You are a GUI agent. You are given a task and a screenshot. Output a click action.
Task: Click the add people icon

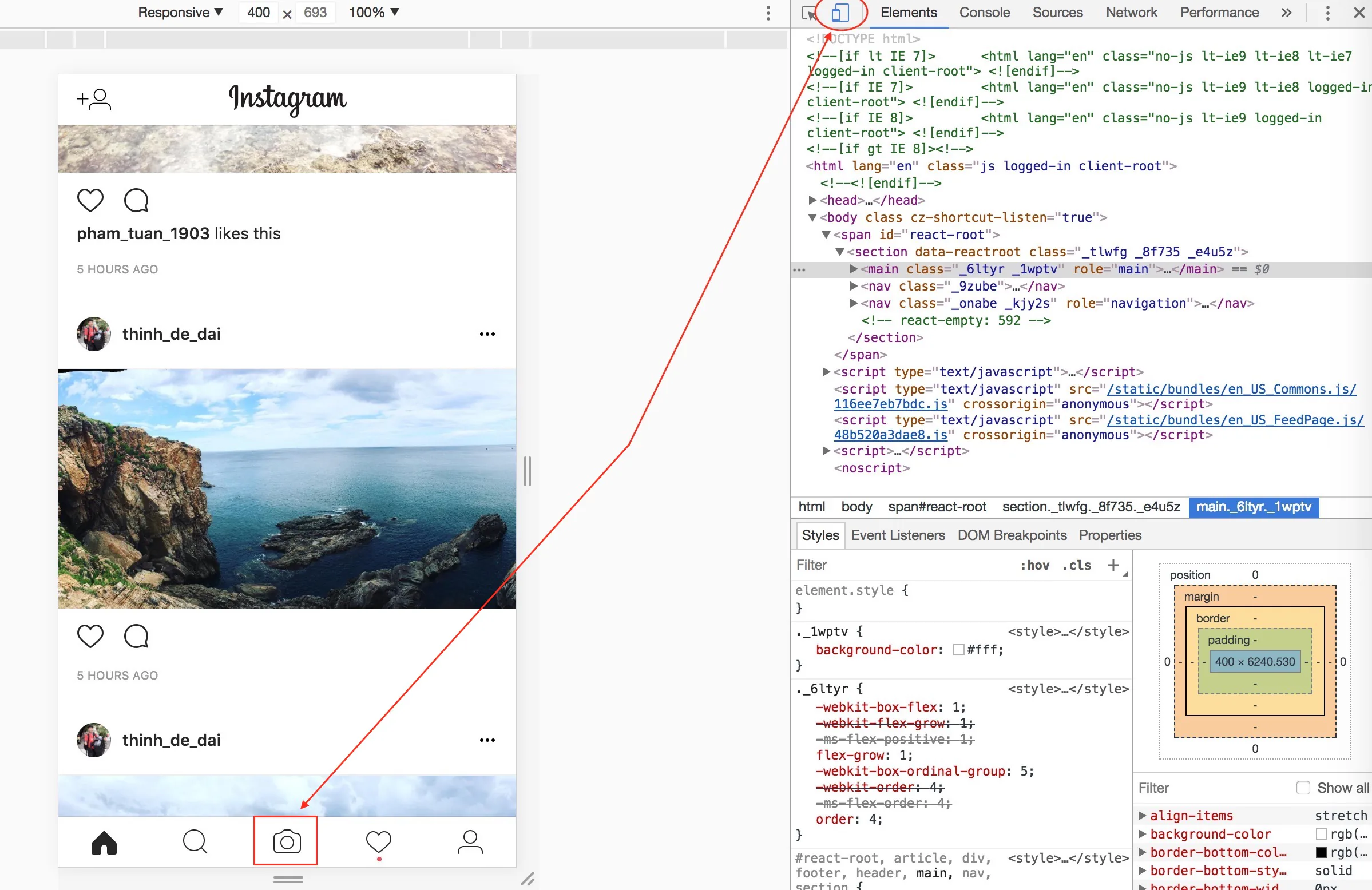94,99
